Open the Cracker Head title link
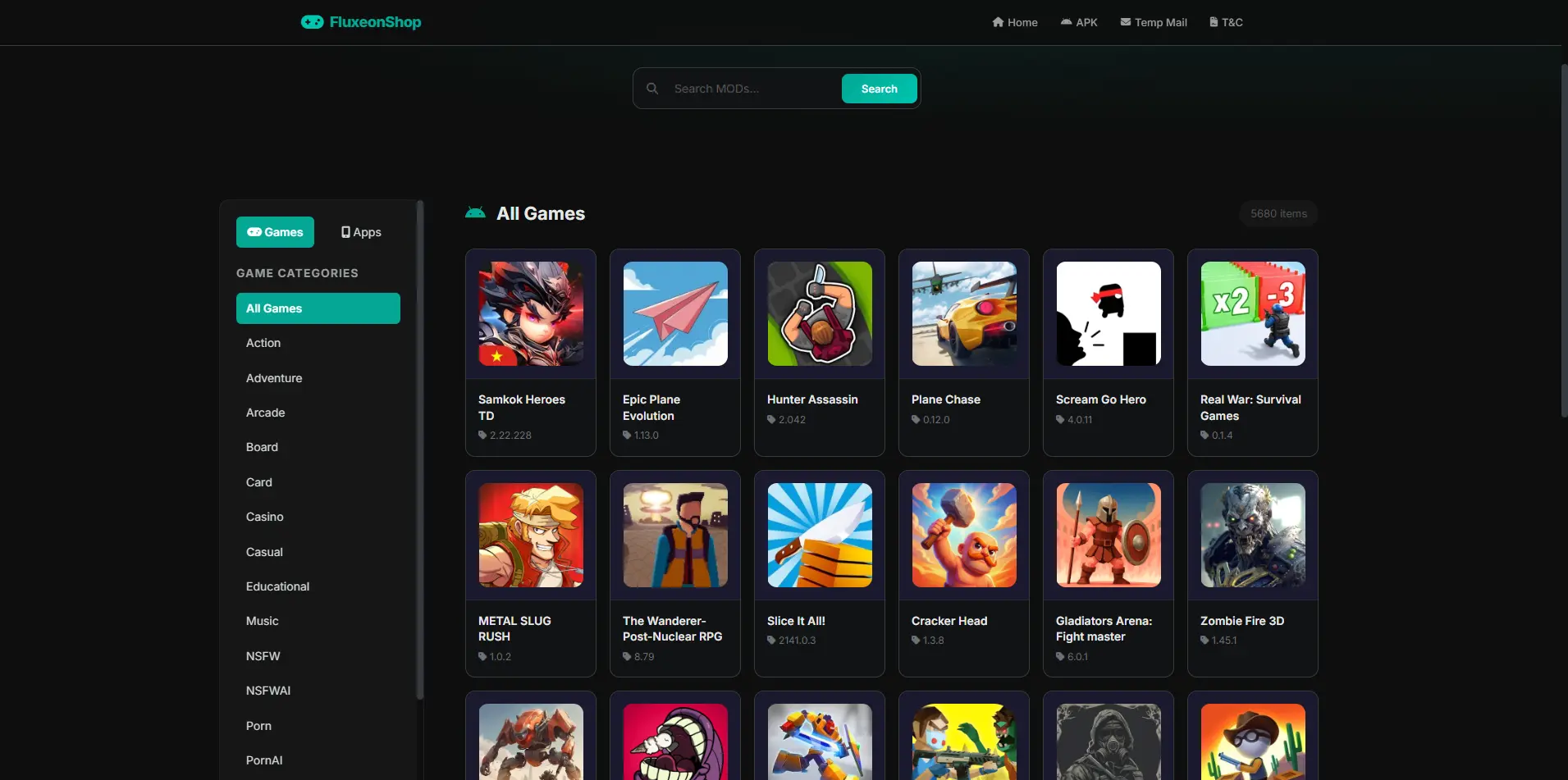This screenshot has height=780, width=1568. point(949,621)
